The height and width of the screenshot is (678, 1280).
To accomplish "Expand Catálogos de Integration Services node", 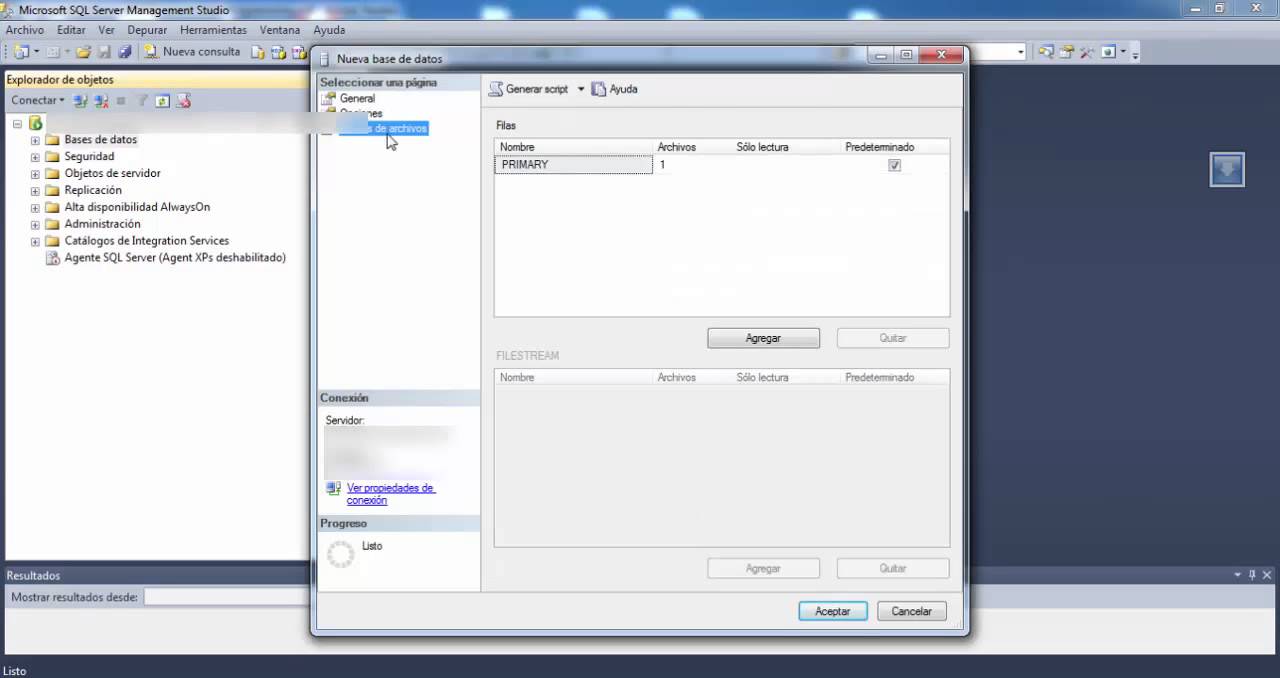I will pyautogui.click(x=35, y=241).
